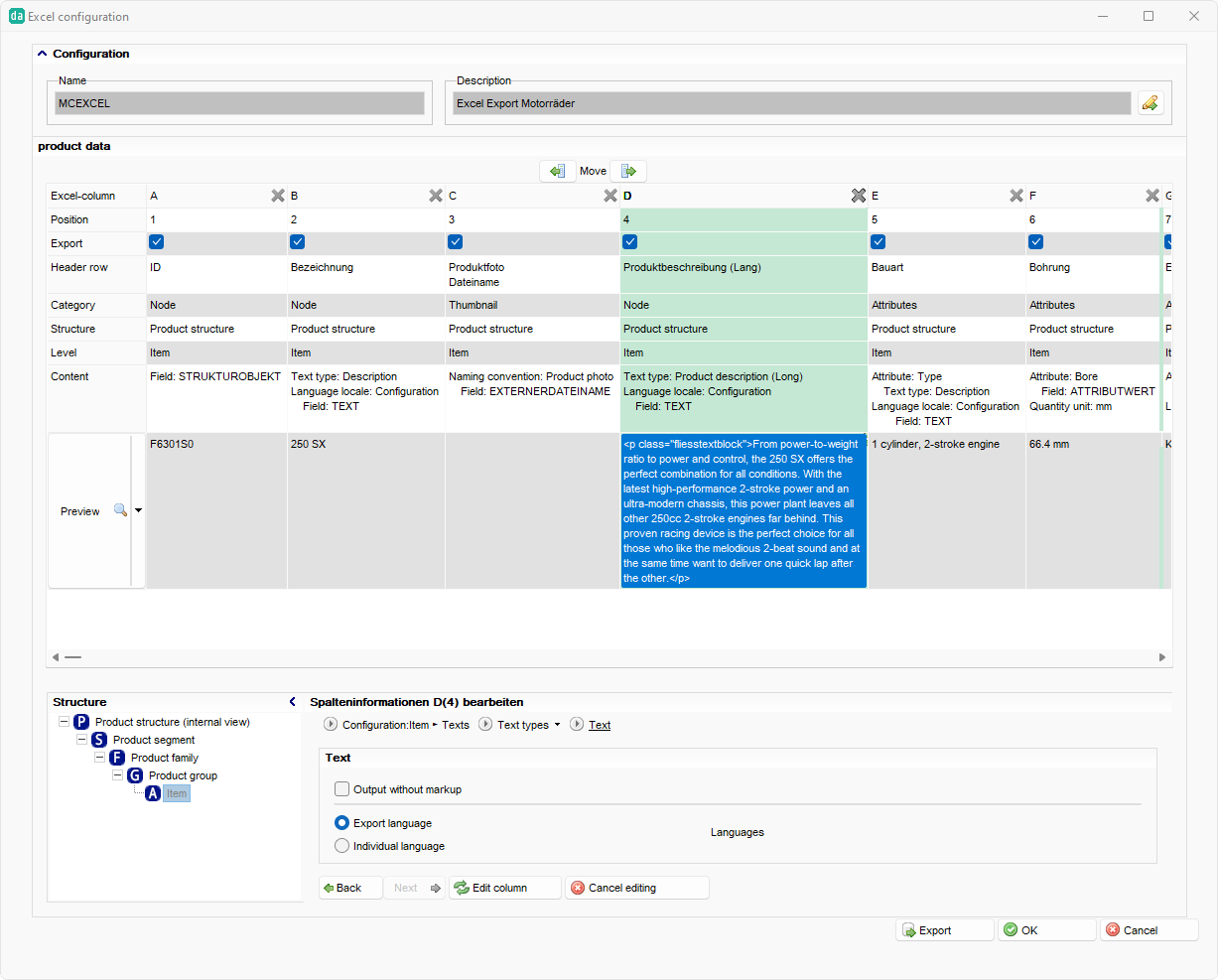The image size is (1218, 980).
Task: Expand Text types breadcrumb dropdown arrow
Action: 557,725
